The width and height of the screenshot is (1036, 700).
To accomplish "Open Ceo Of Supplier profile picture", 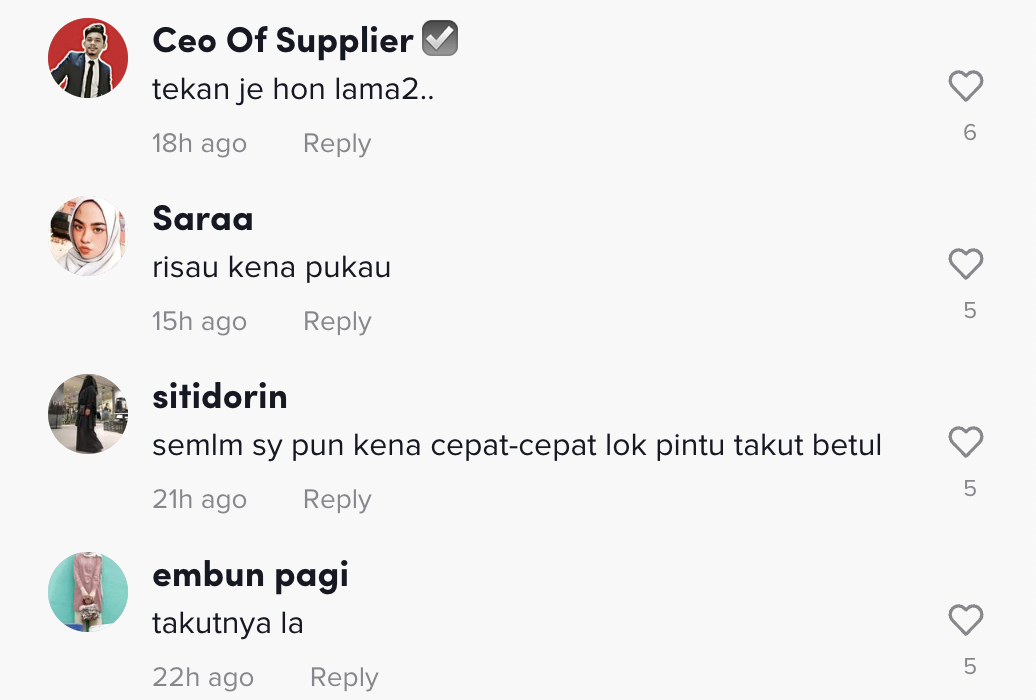I will [x=88, y=58].
